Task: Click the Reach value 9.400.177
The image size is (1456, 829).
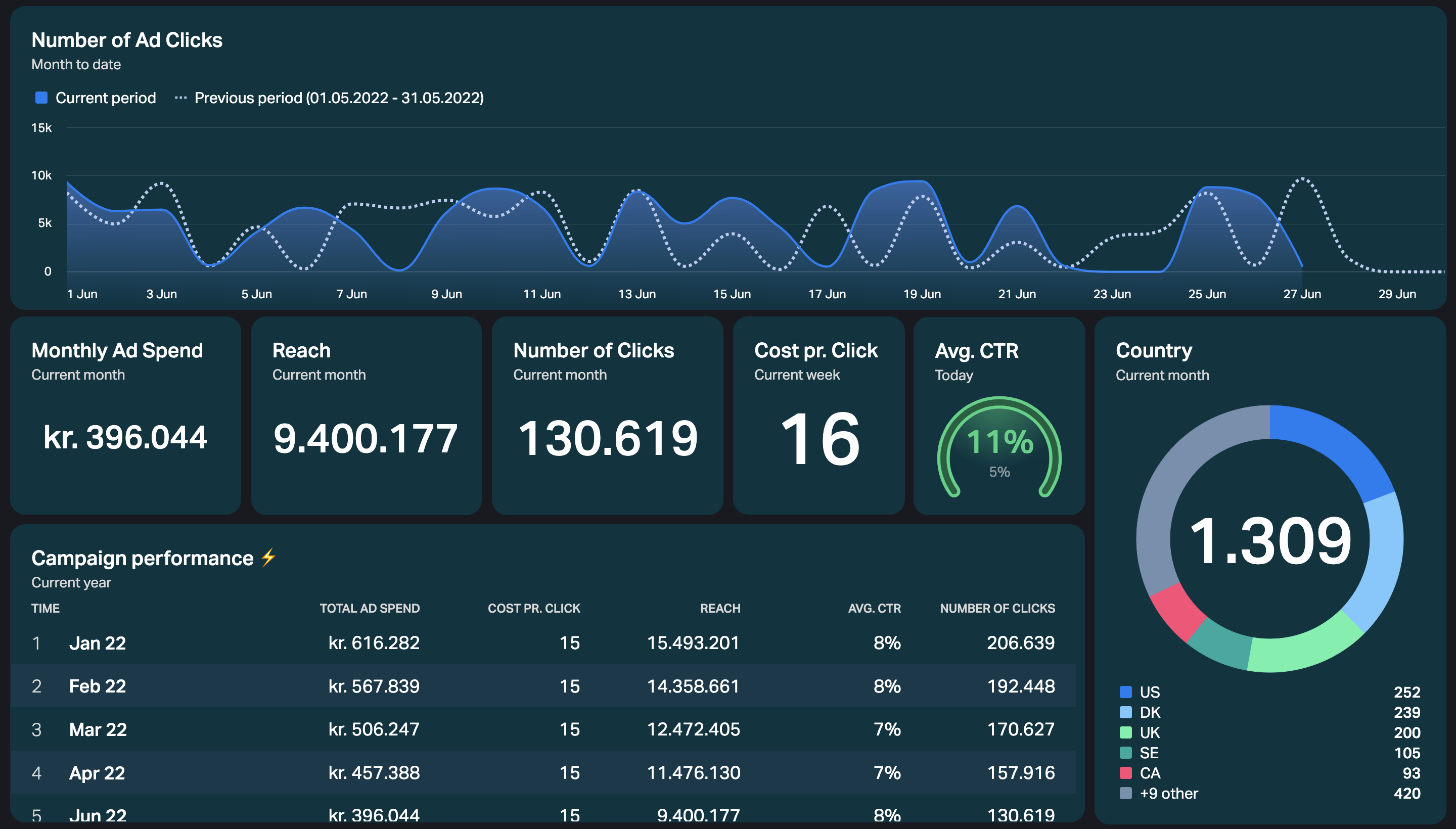Action: (366, 438)
